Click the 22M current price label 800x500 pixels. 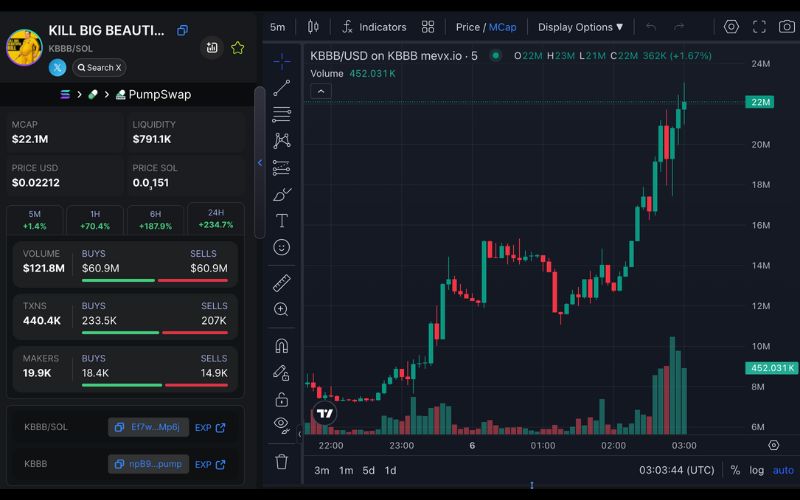tap(760, 102)
